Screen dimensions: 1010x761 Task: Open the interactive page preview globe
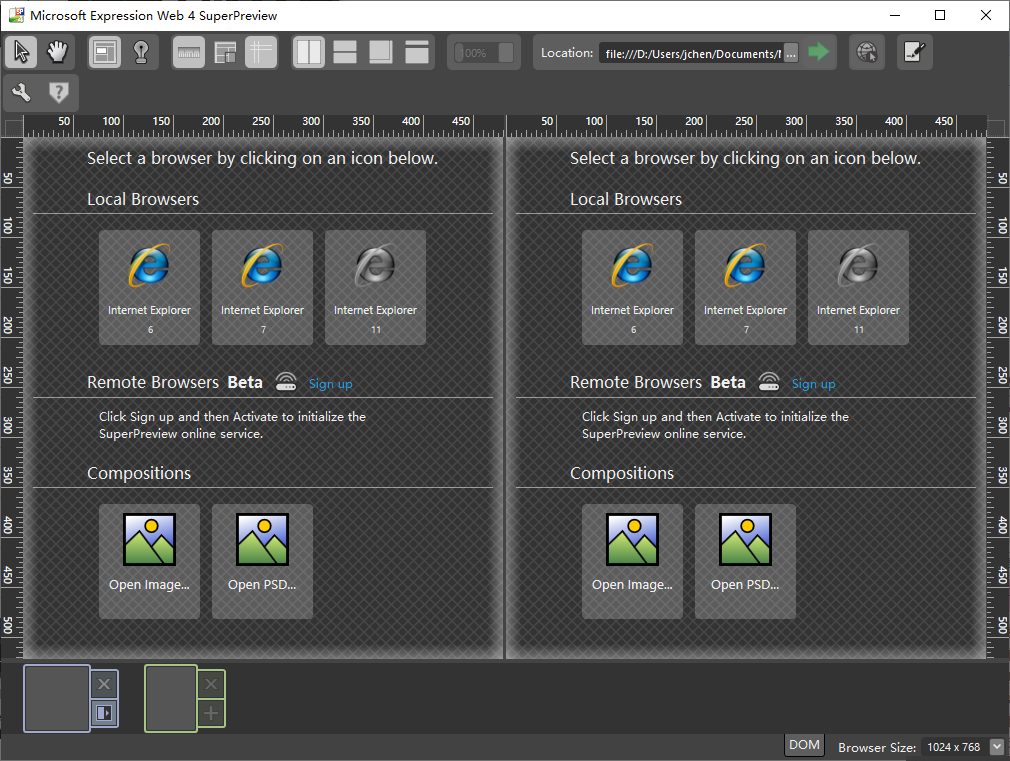[x=867, y=52]
